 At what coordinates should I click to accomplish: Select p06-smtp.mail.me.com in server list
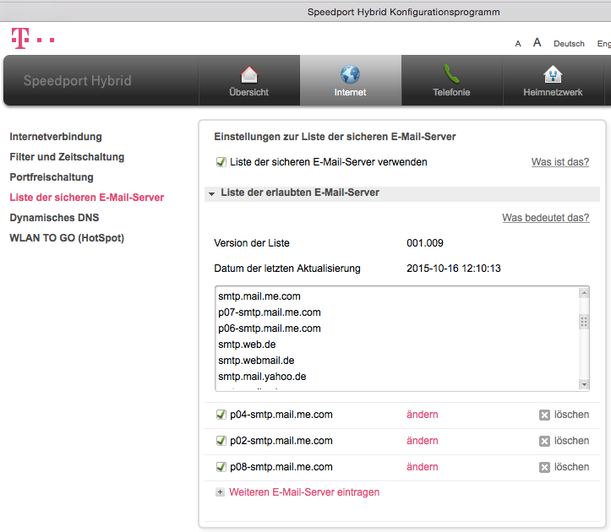coord(269,328)
